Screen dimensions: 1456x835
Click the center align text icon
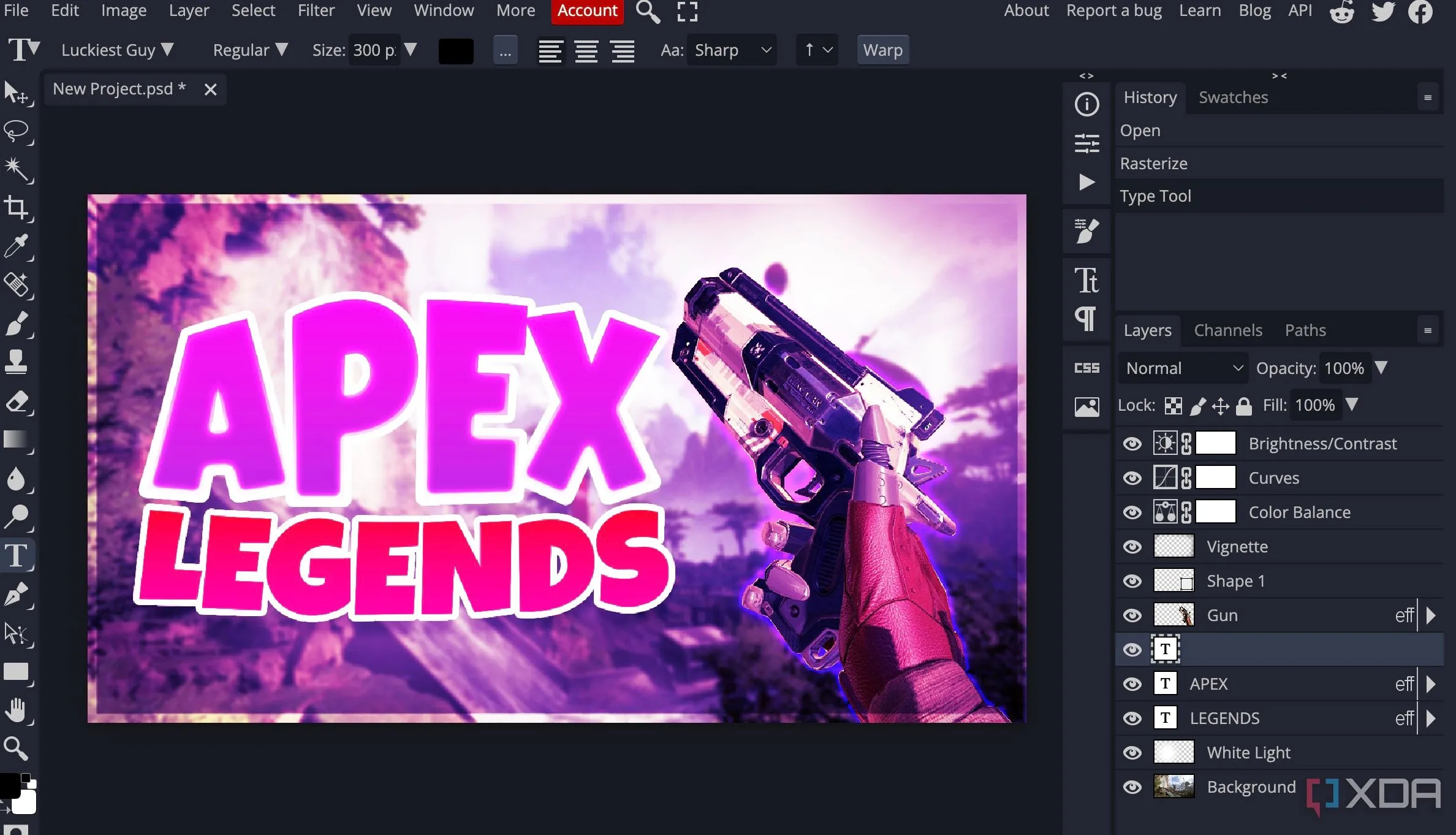click(586, 50)
